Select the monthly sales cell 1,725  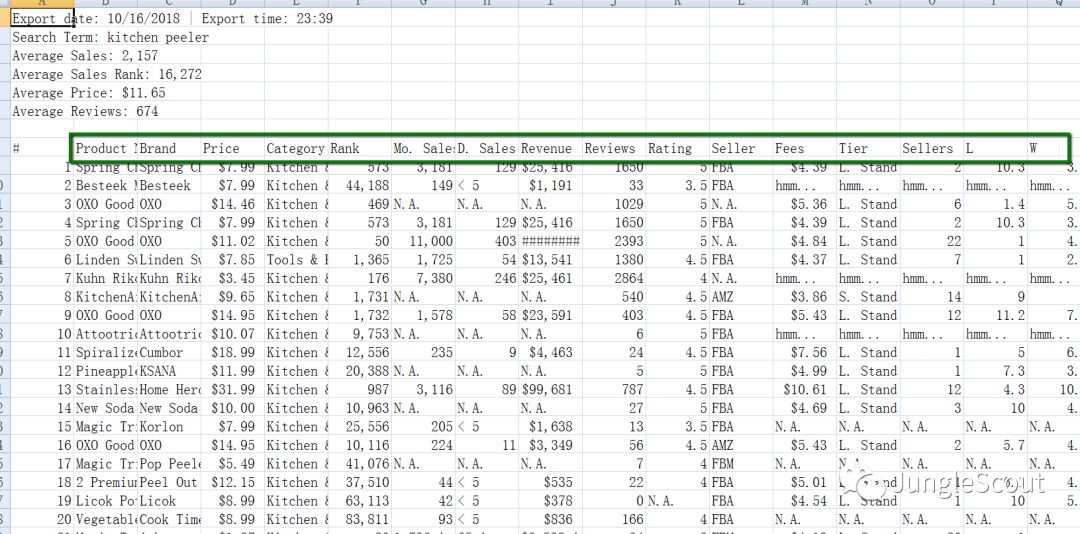pos(423,260)
